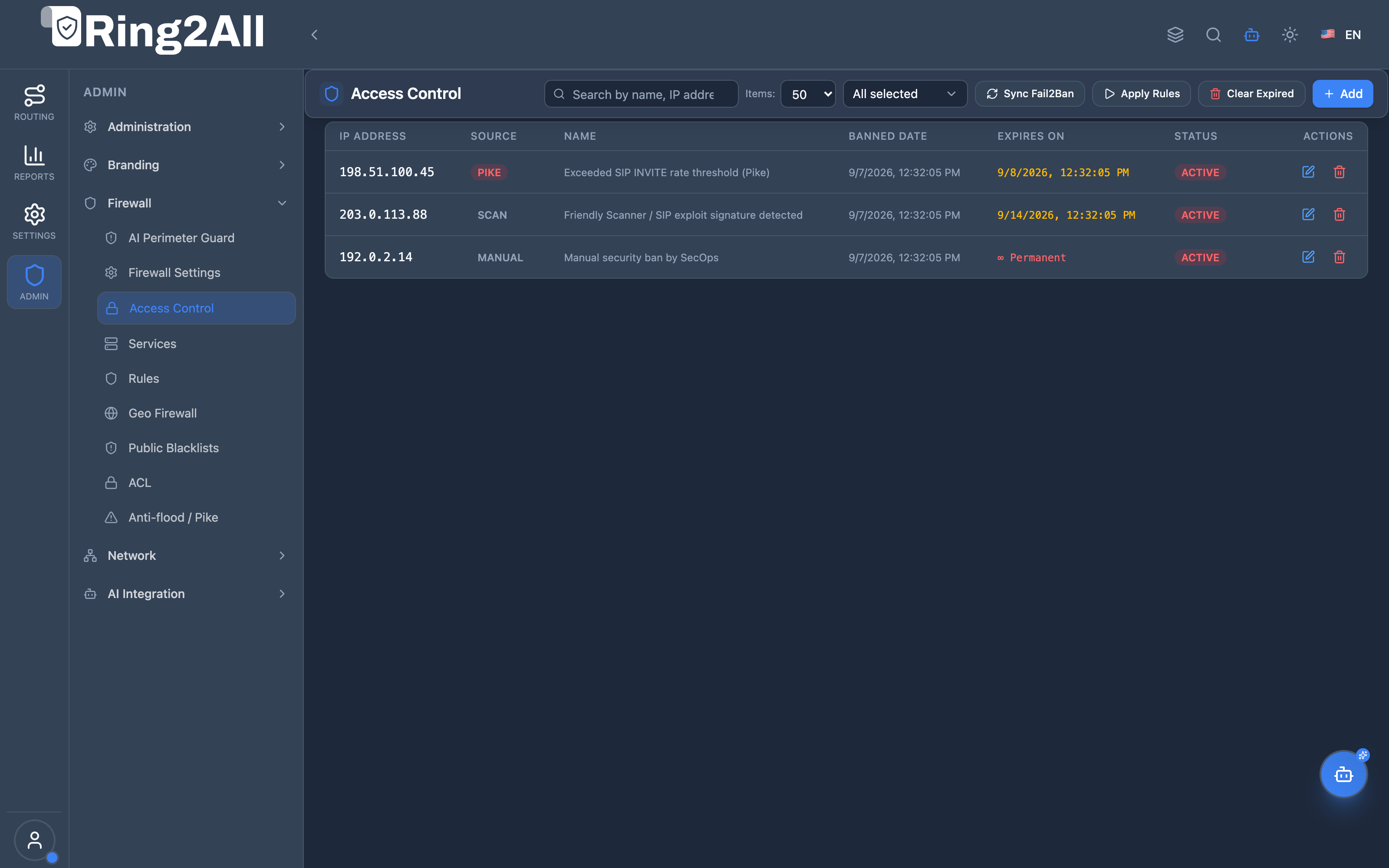Screen dimensions: 1389x868
Task: Open the All selected filter dropdown
Action: [905, 94]
